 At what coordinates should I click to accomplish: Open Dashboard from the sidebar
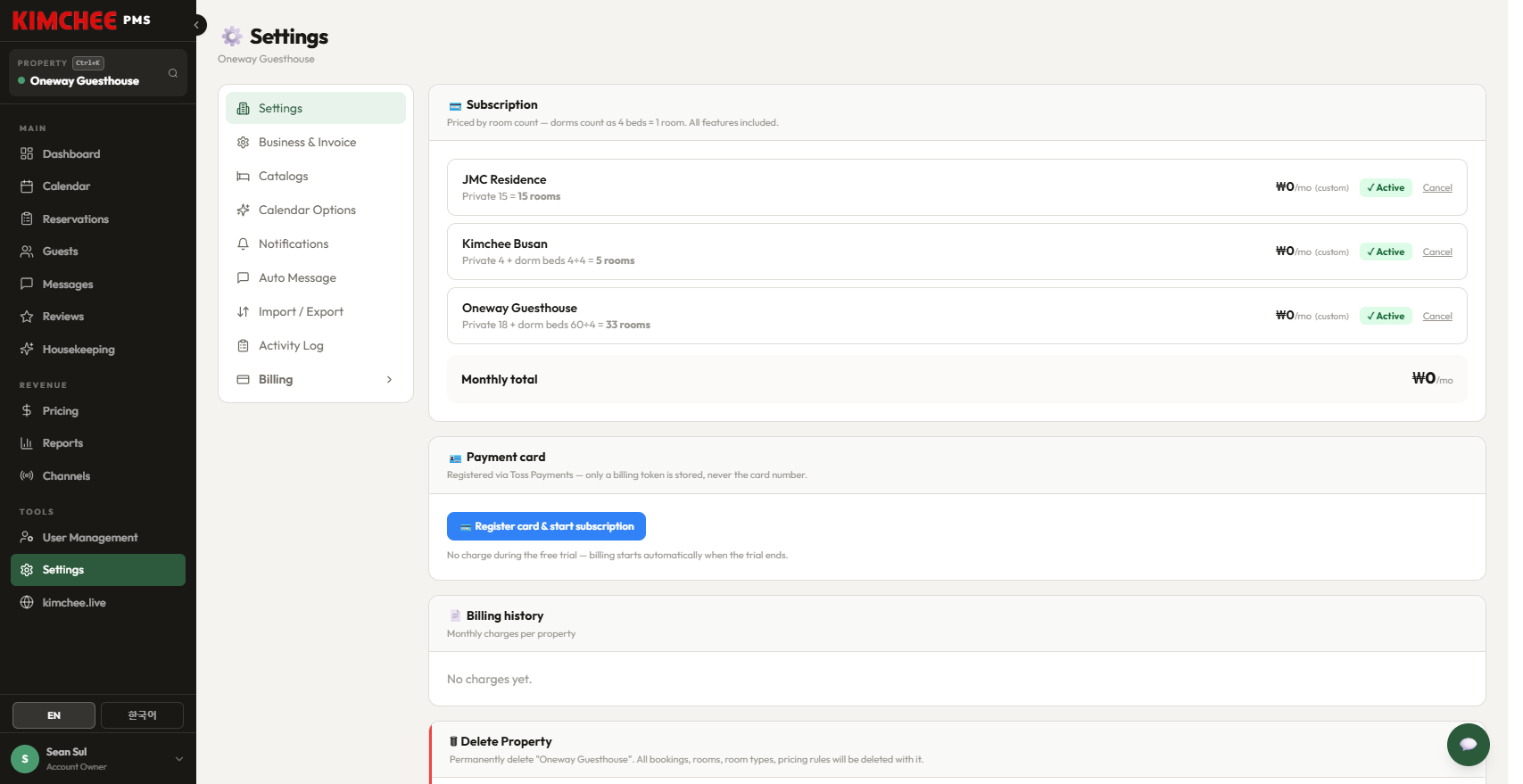click(98, 153)
